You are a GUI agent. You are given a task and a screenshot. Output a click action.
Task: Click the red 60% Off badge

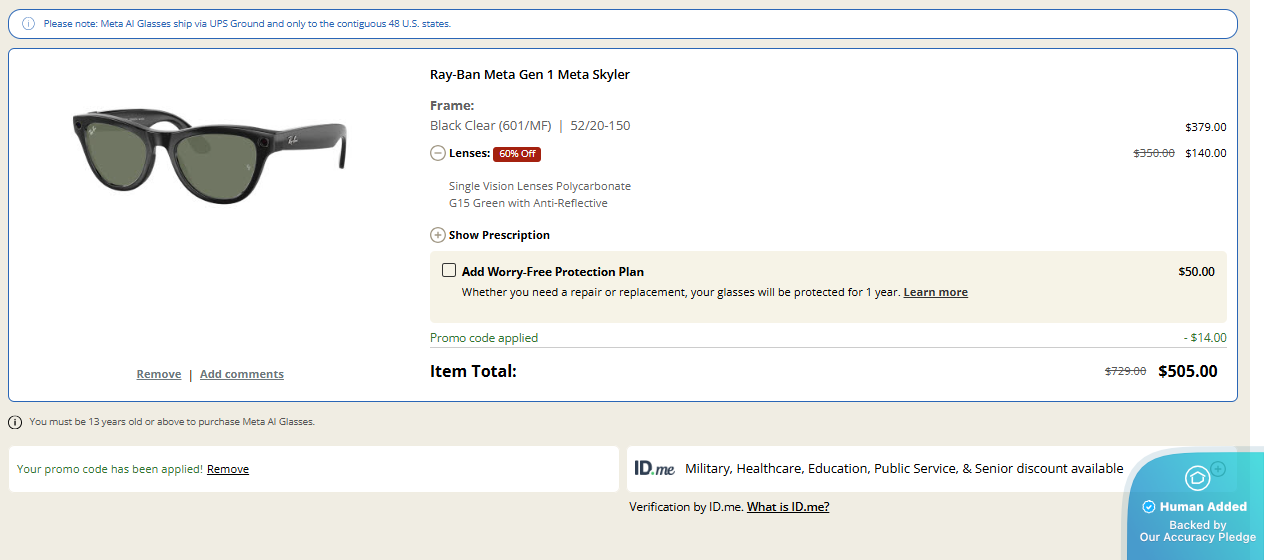[517, 154]
